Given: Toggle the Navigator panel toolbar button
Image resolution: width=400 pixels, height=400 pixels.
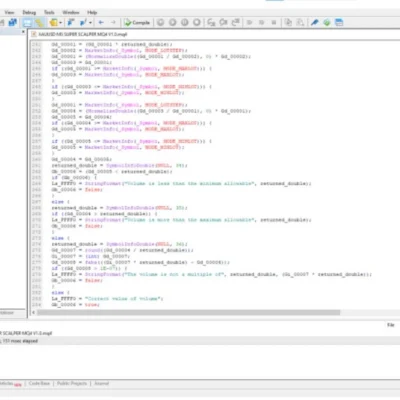Looking at the screenshot, I should pyautogui.click(x=27, y=22).
